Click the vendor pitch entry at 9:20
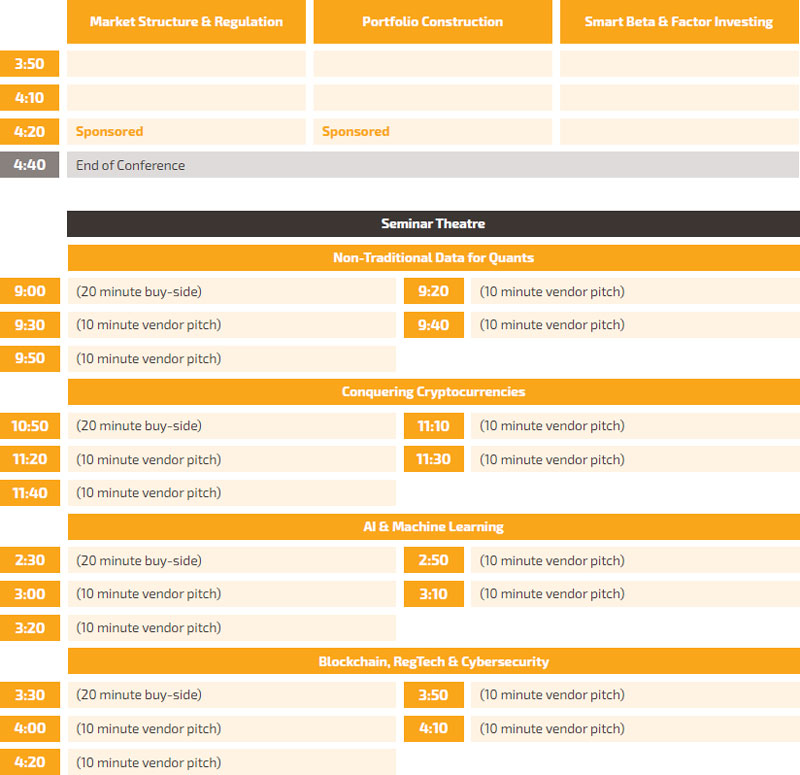800x775 pixels. coord(635,291)
